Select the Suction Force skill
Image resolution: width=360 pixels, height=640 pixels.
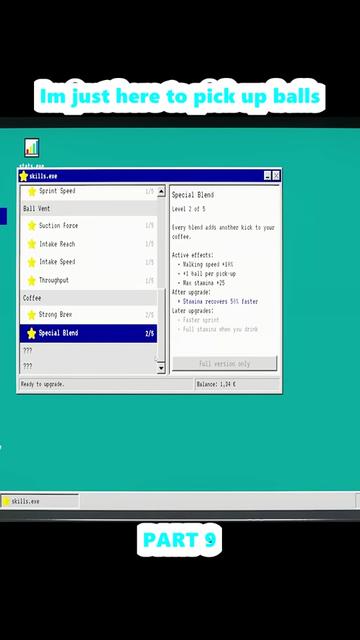(89, 226)
